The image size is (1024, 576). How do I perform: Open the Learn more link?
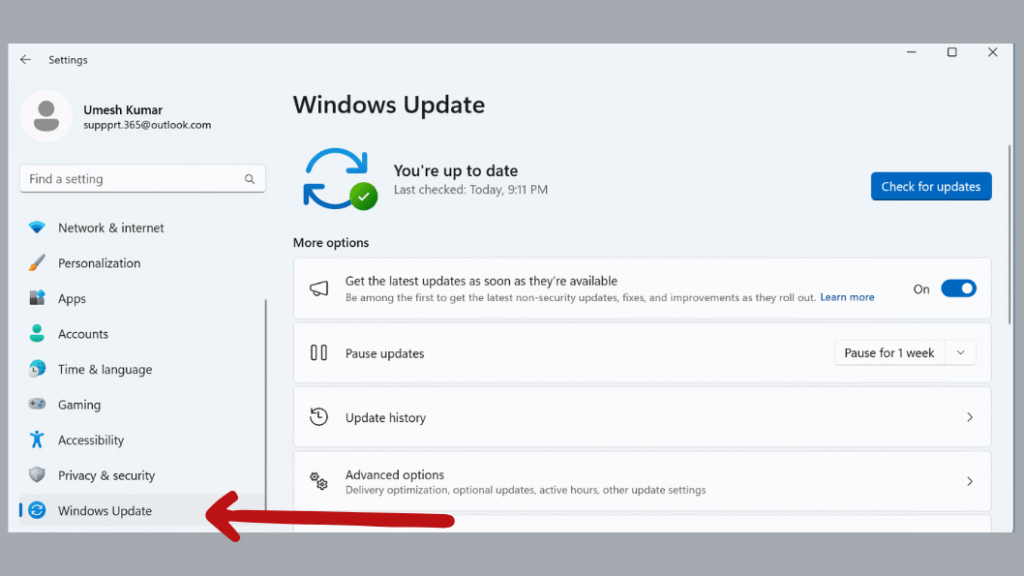click(x=847, y=297)
